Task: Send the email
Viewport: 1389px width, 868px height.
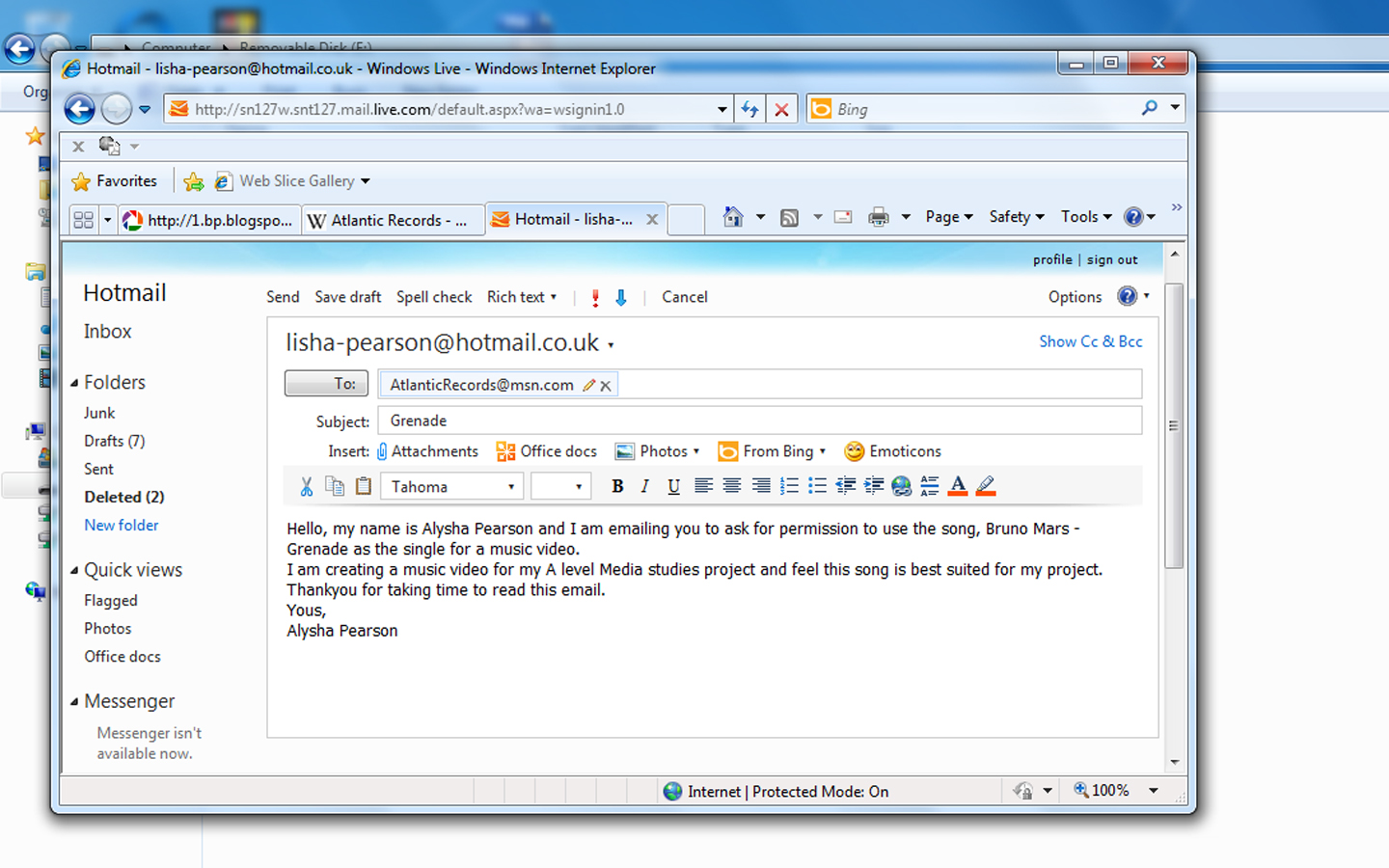Action: click(283, 297)
